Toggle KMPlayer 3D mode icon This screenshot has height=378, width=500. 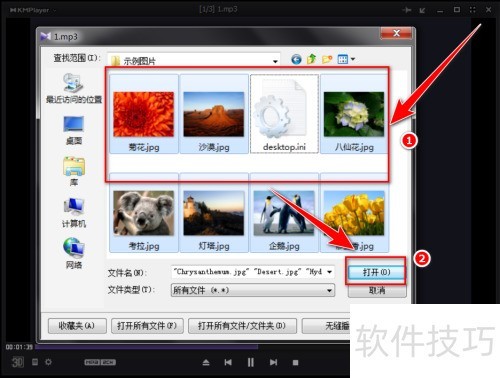17,362
